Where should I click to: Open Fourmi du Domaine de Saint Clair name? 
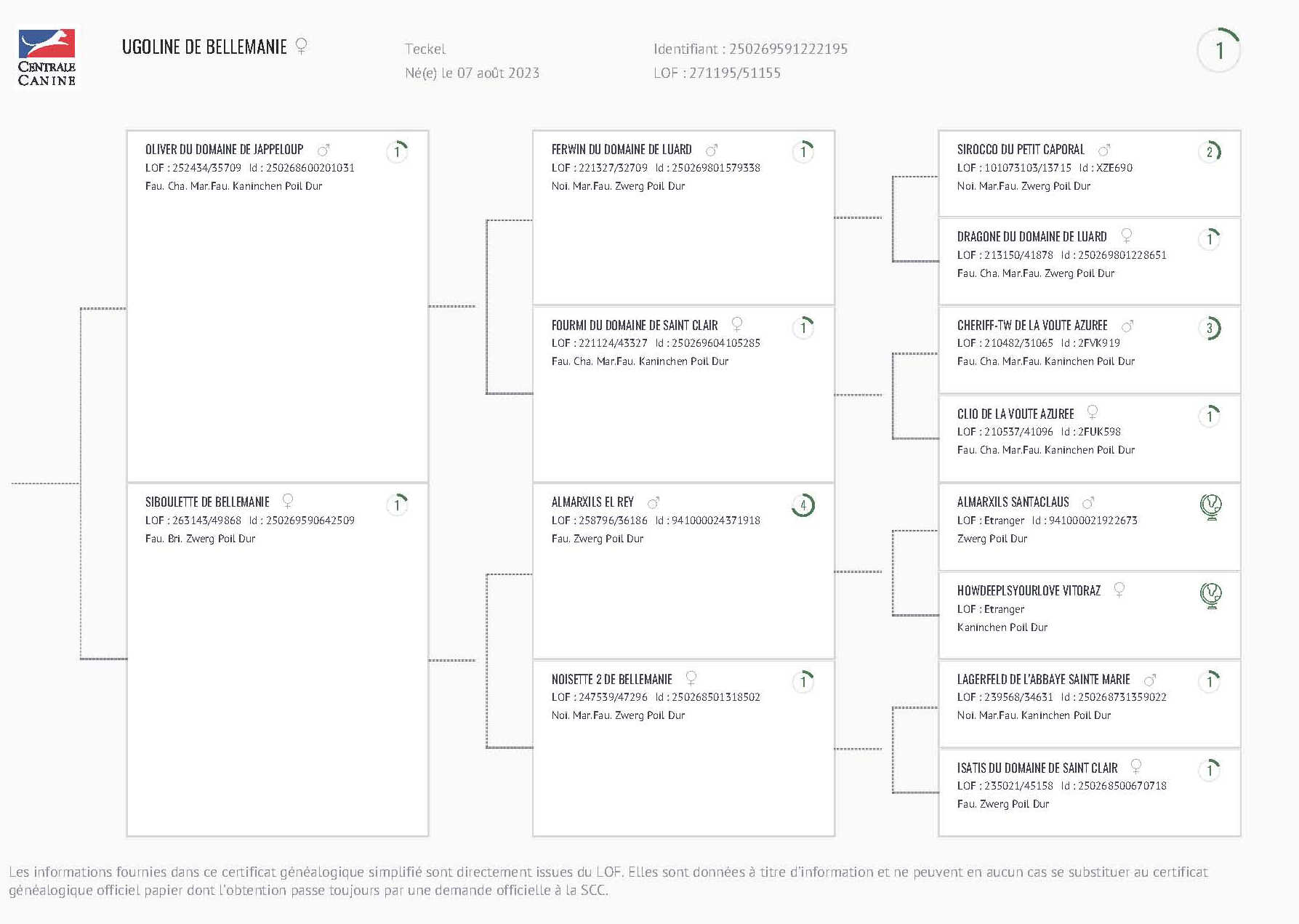coord(634,325)
